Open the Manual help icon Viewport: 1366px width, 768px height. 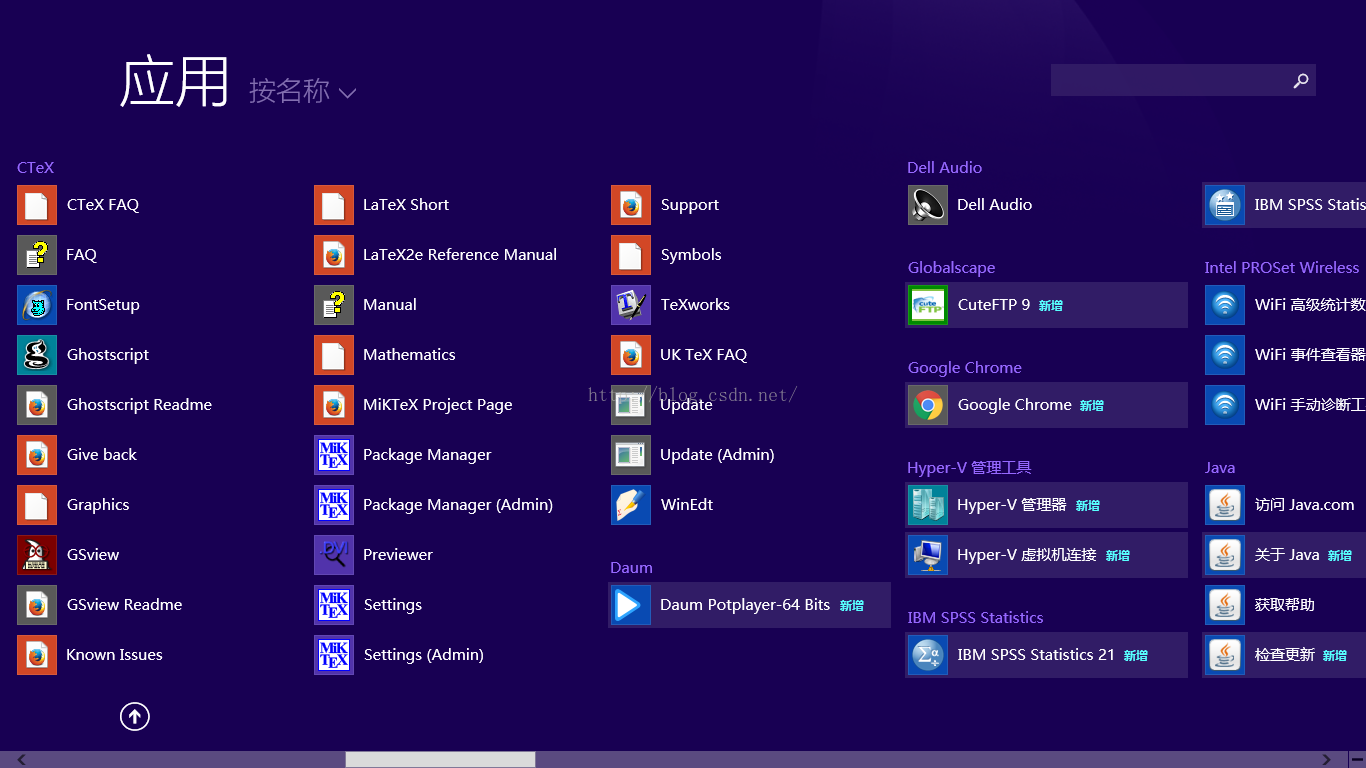click(x=334, y=305)
